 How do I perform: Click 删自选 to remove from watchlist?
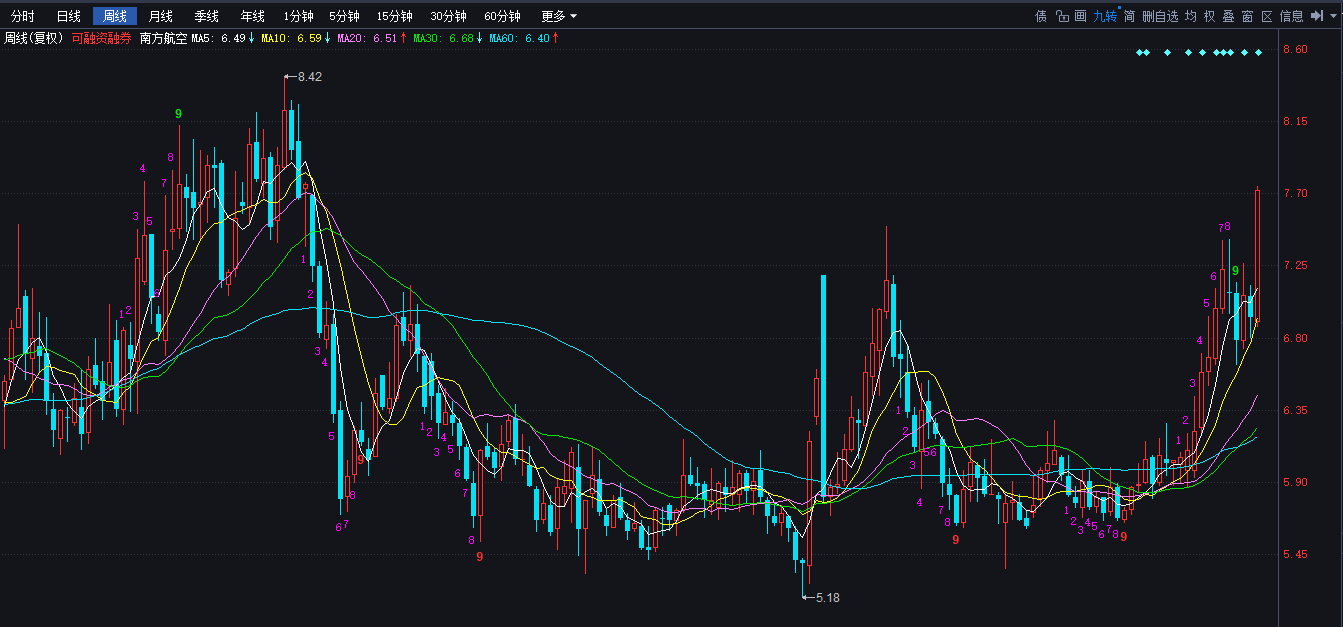coord(1159,16)
